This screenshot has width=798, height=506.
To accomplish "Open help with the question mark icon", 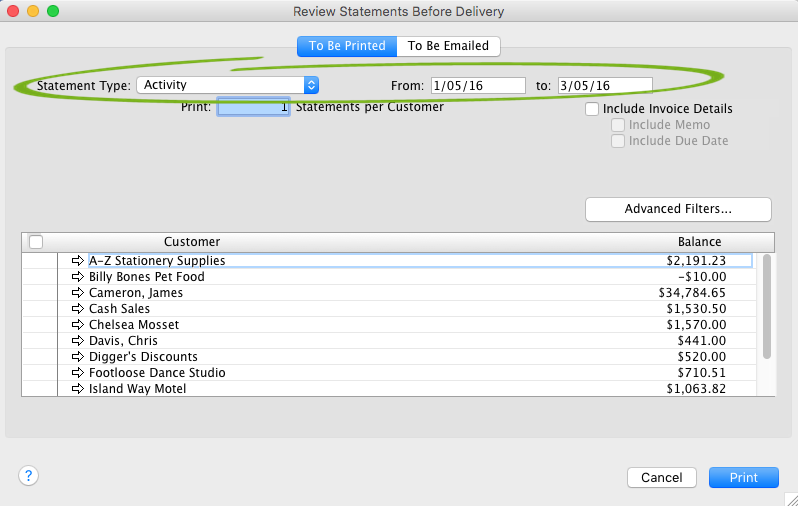I will point(28,476).
